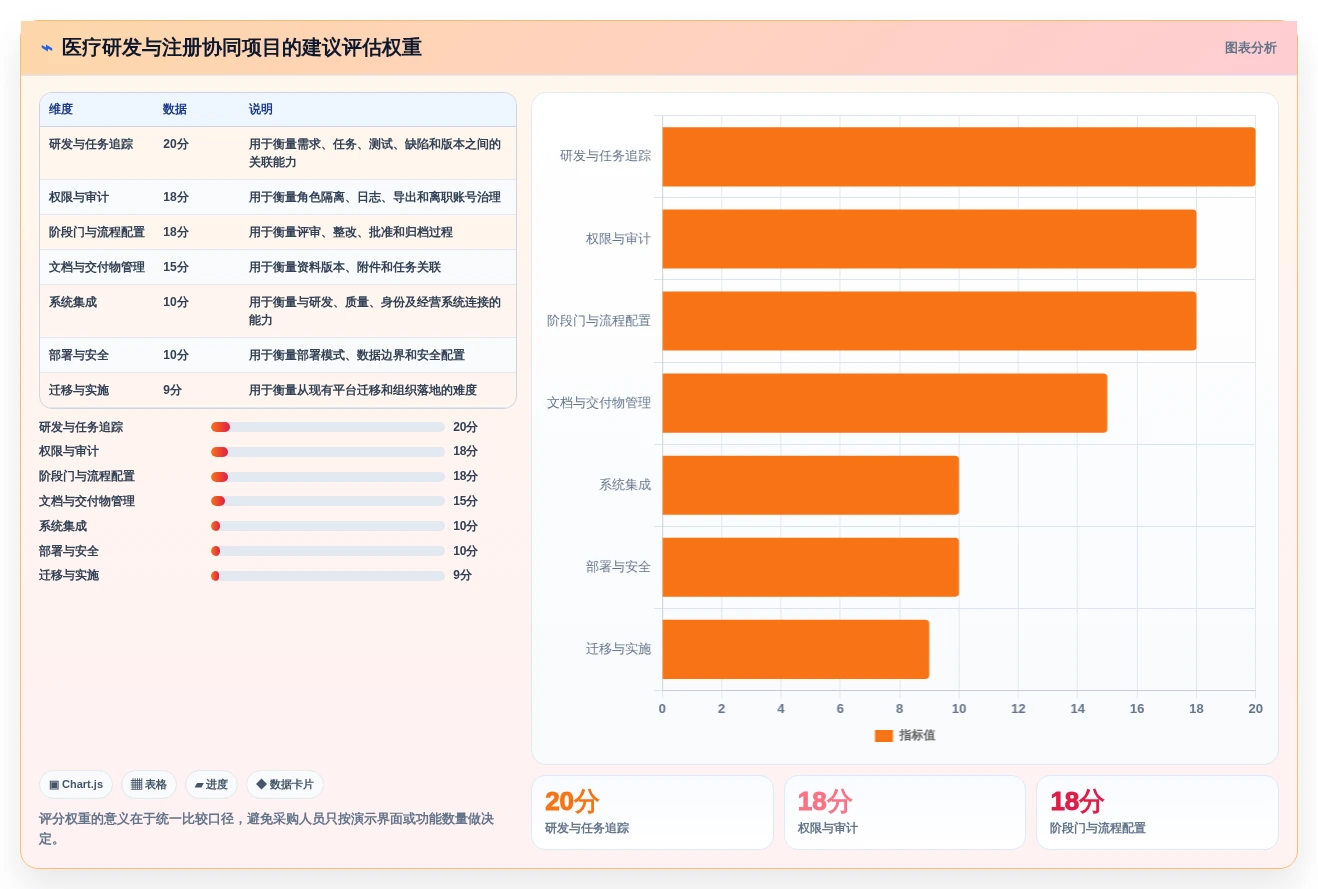Click the 9分 label beside the 迁移与实施 progress bar
This screenshot has width=1318, height=889.
(x=462, y=576)
